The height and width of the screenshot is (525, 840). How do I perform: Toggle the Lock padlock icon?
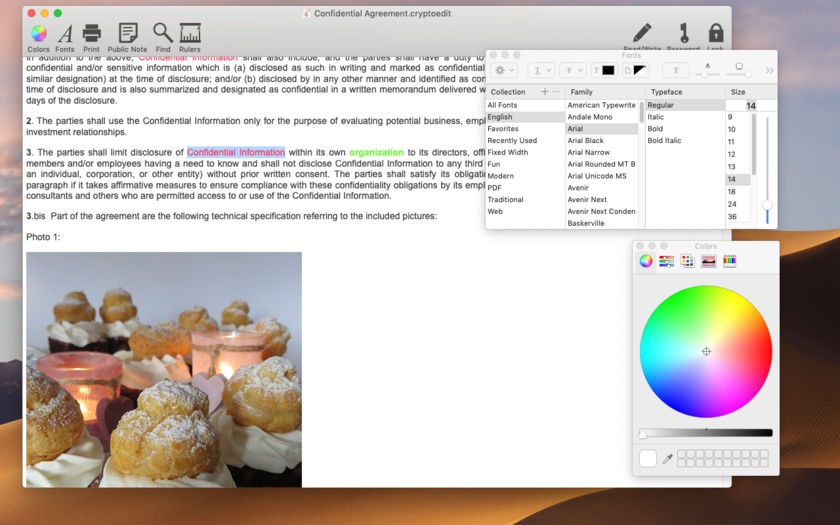point(715,34)
